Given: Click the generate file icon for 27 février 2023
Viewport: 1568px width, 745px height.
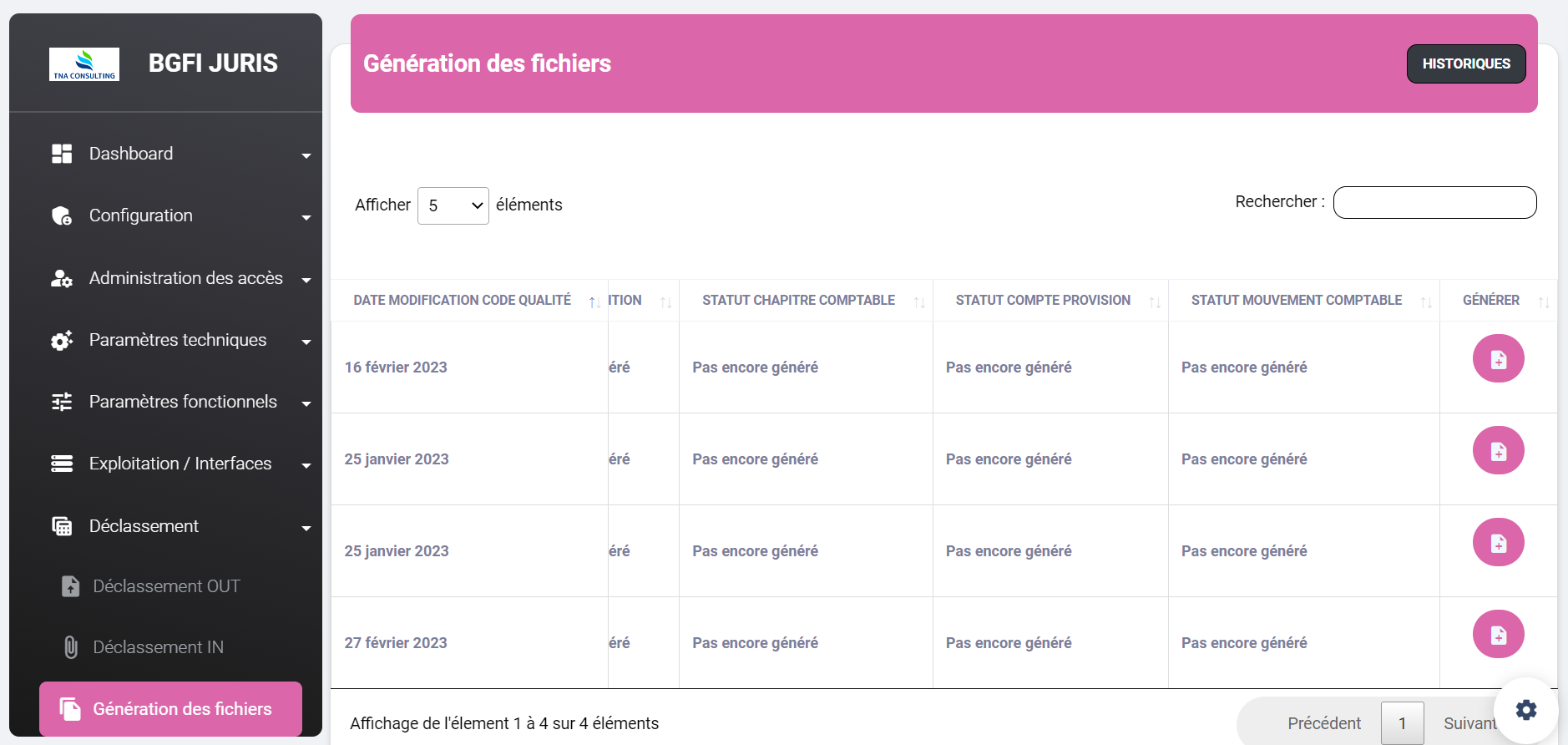Looking at the screenshot, I should point(1498,635).
